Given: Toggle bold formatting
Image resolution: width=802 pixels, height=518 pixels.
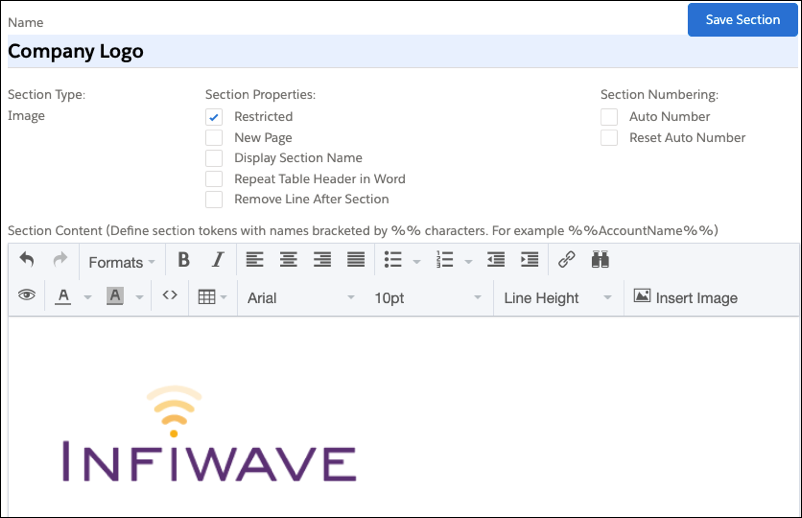Looking at the screenshot, I should (x=184, y=260).
